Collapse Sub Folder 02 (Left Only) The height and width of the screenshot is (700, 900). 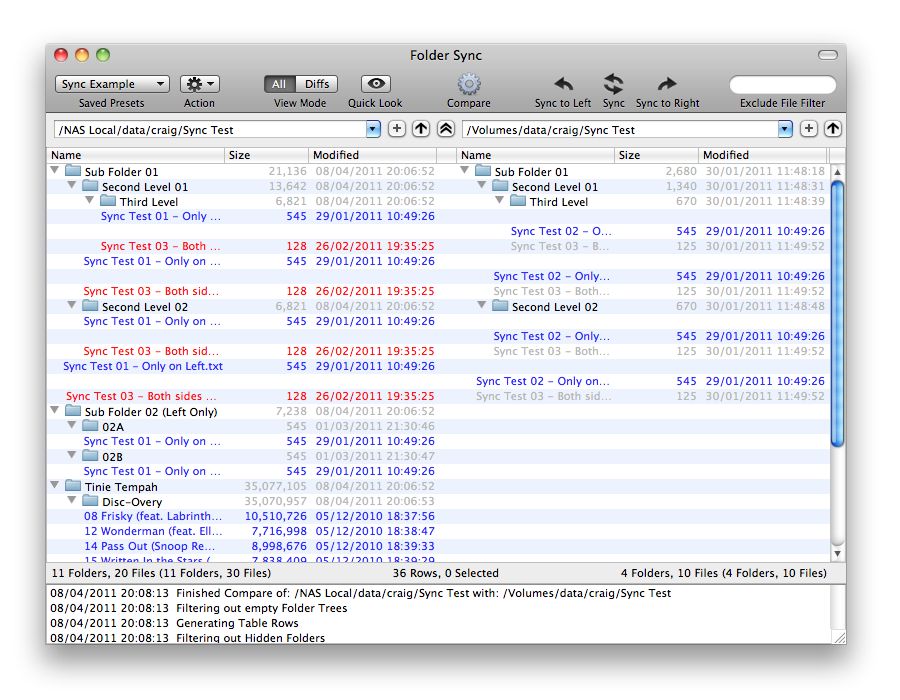pyautogui.click(x=55, y=411)
